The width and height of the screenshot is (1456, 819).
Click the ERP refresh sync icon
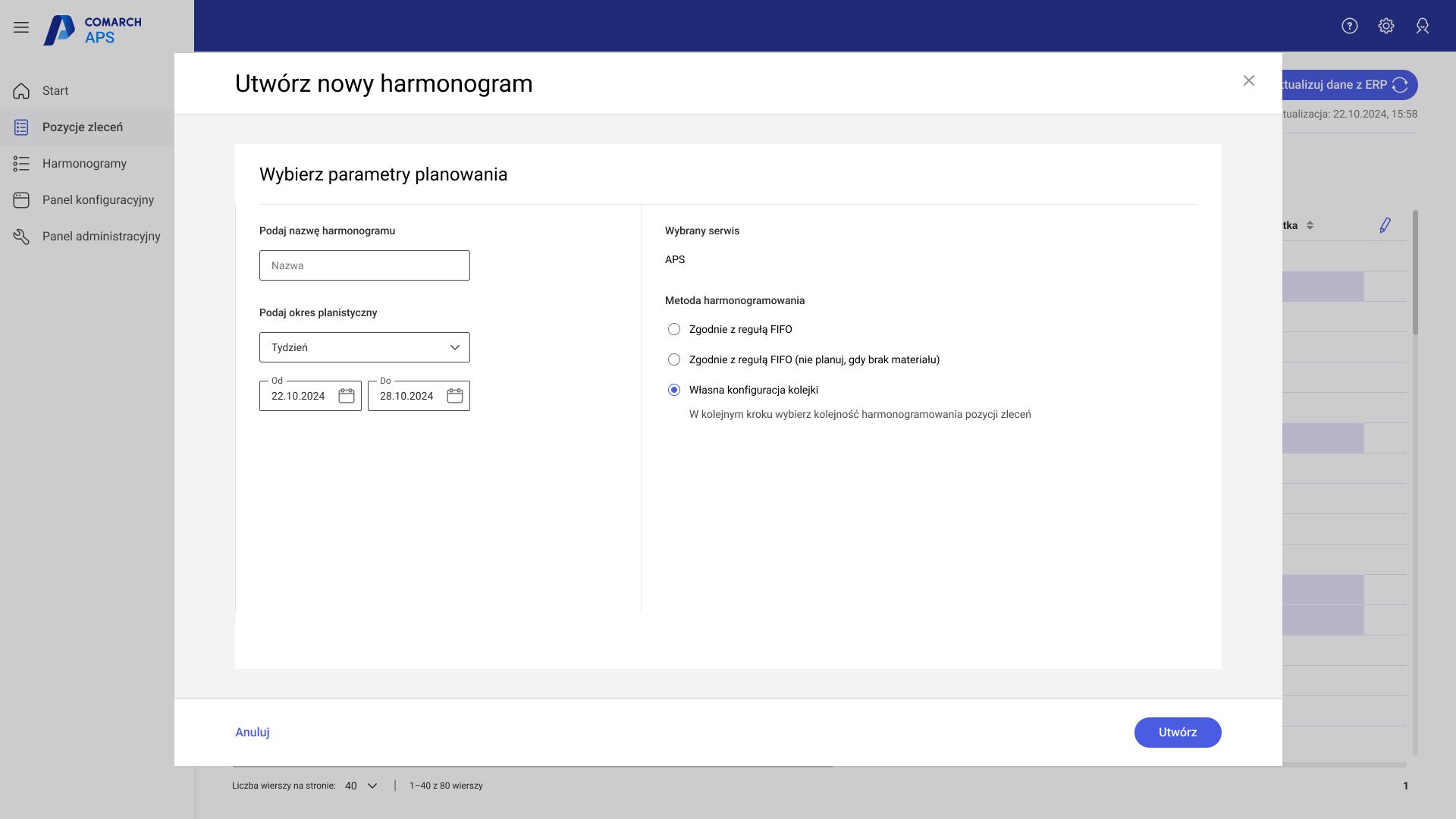[x=1400, y=85]
